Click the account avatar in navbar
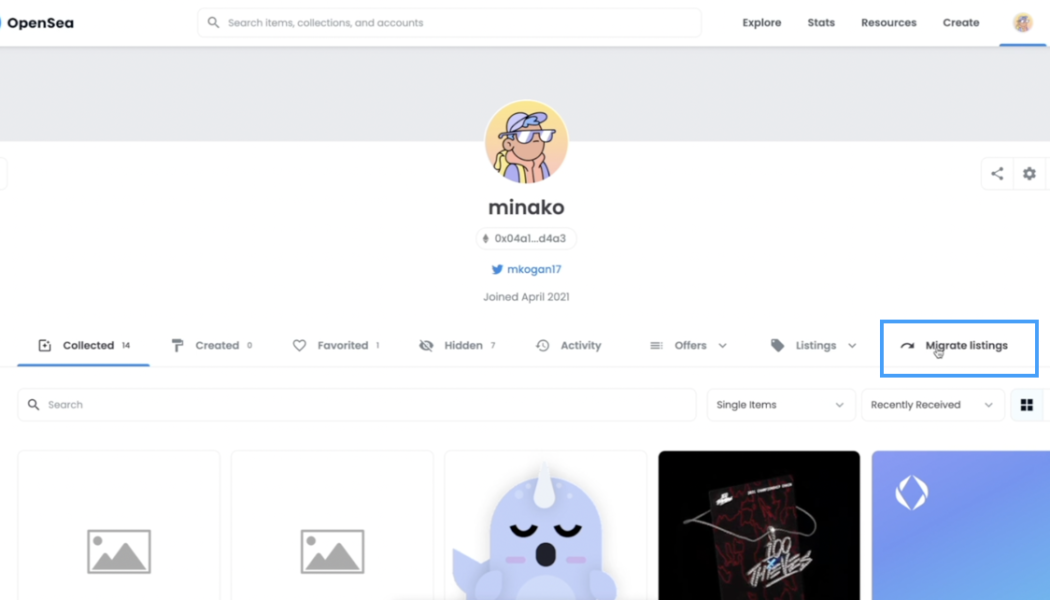The height and width of the screenshot is (600, 1050). (1023, 23)
